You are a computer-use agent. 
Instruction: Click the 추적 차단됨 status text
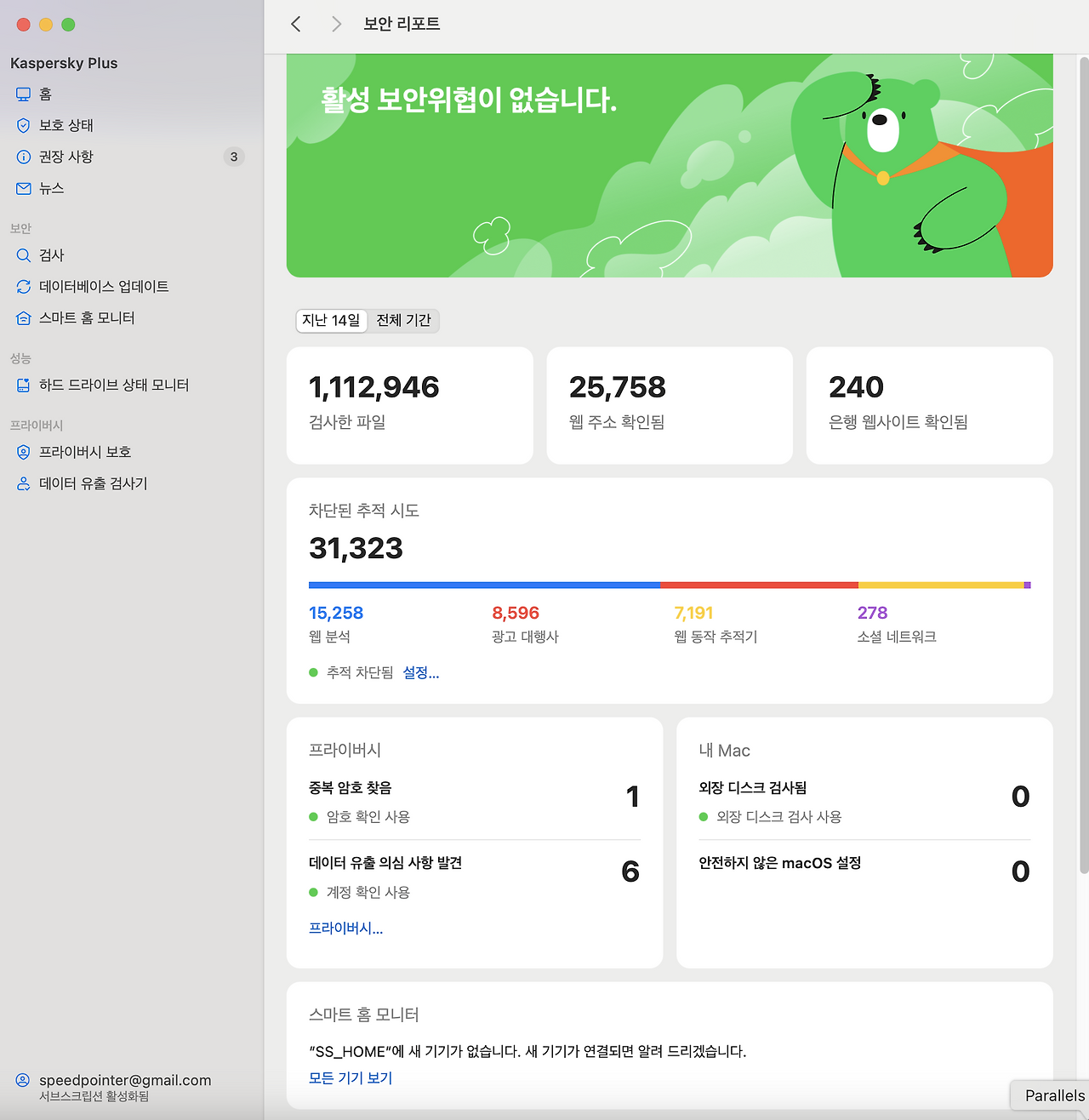pos(360,672)
